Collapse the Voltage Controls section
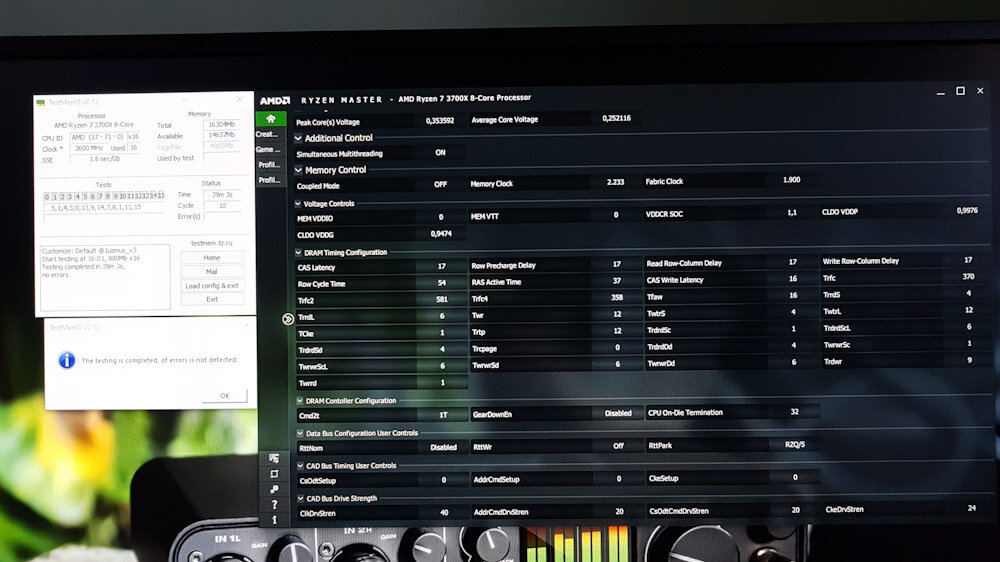Viewport: 1000px width, 562px height. (x=298, y=203)
